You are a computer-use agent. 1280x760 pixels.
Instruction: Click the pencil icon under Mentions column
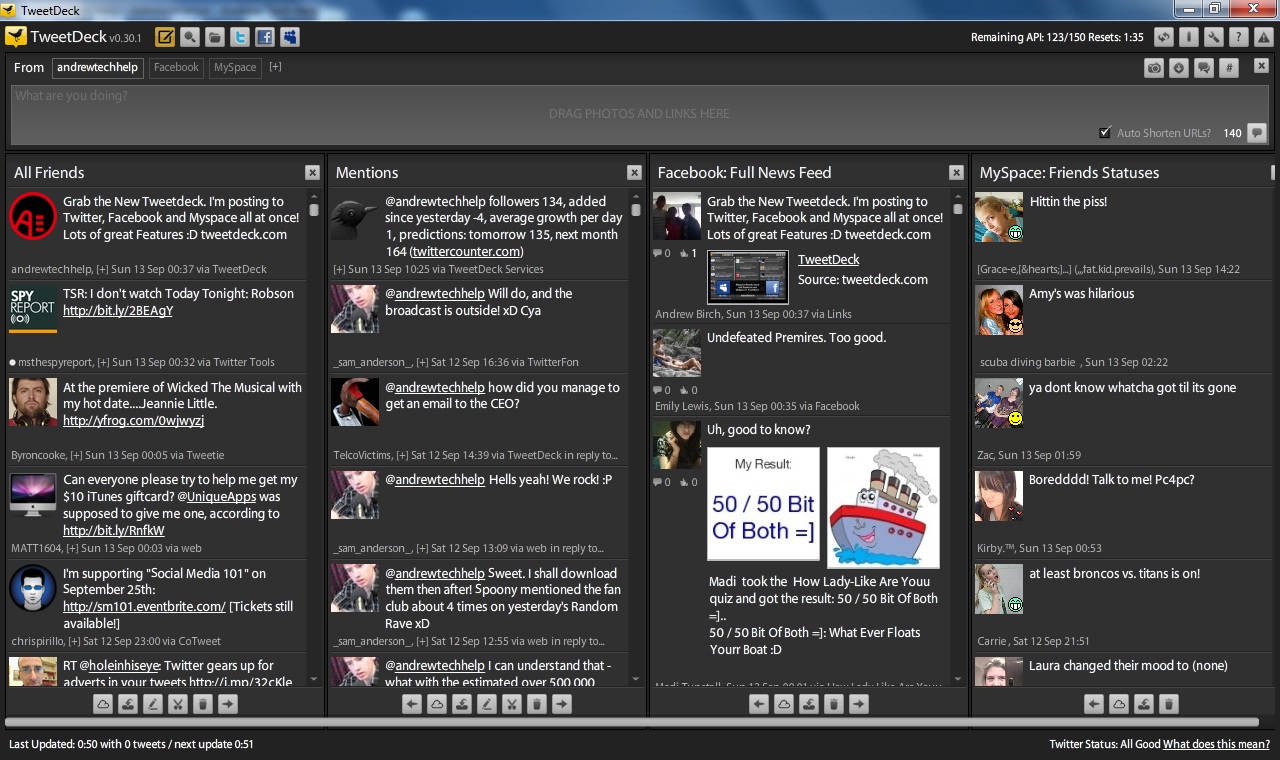tap(487, 704)
